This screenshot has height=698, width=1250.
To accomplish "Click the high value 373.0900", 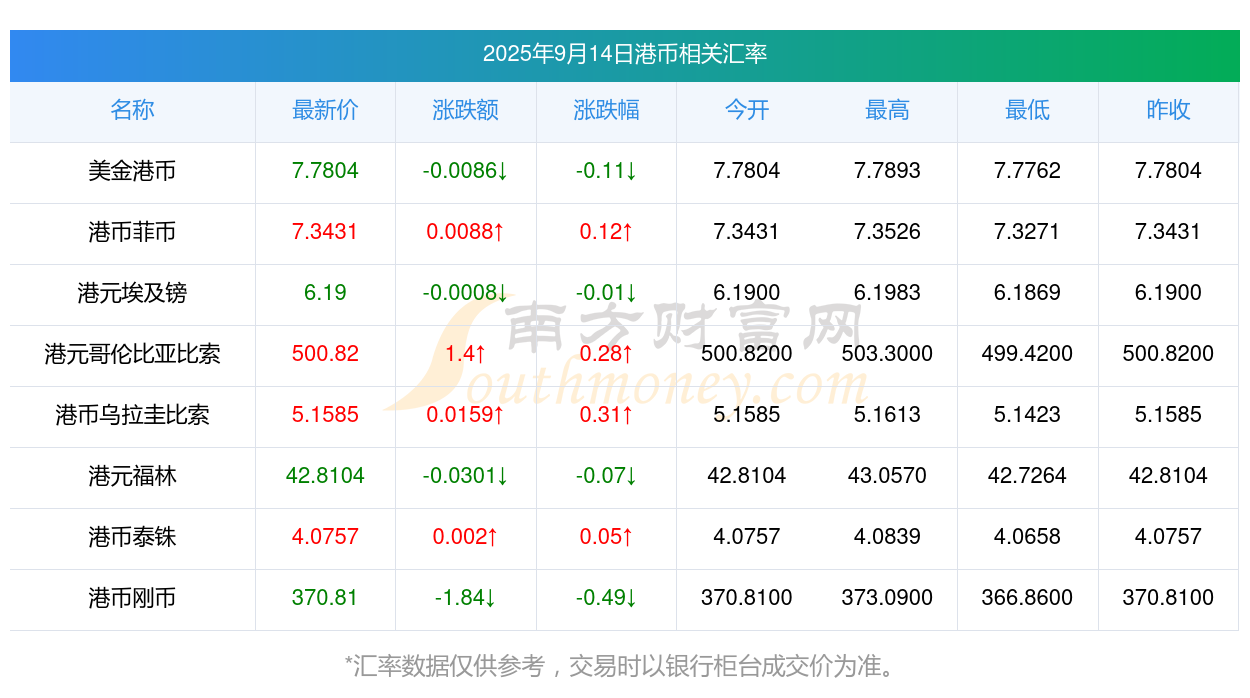I will (887, 598).
